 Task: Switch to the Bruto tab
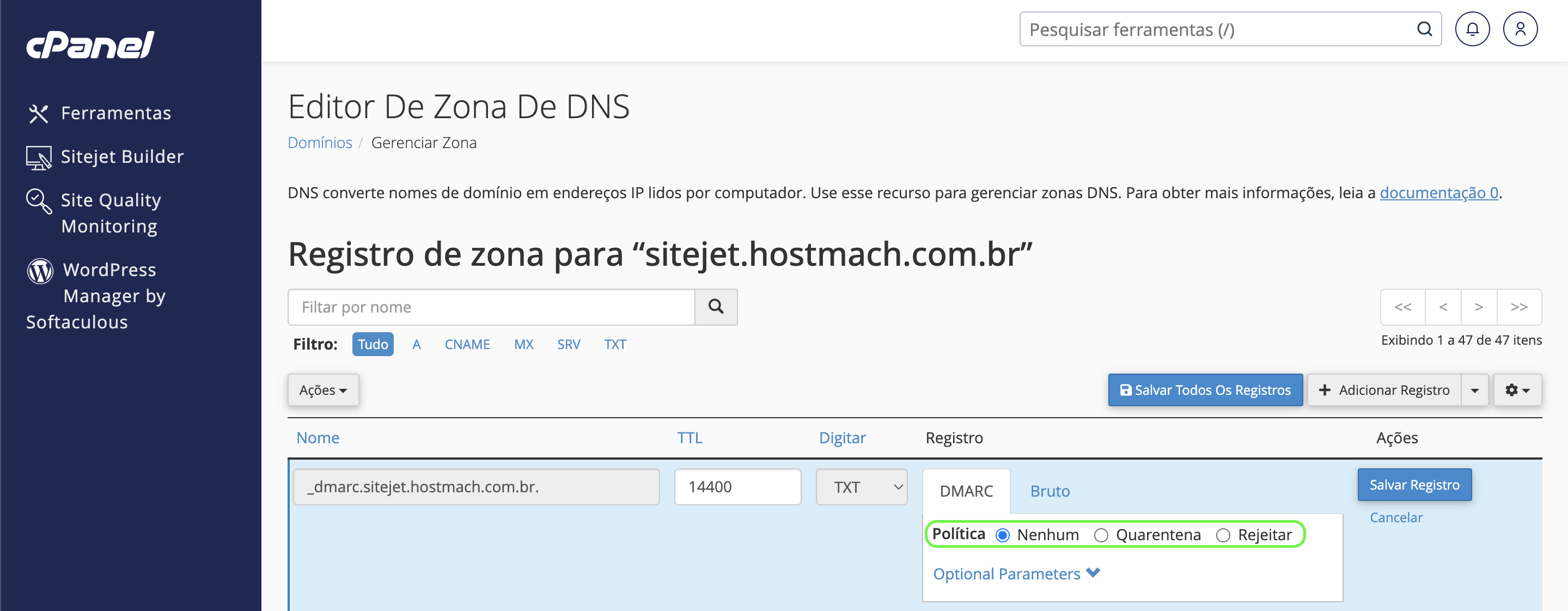1050,491
